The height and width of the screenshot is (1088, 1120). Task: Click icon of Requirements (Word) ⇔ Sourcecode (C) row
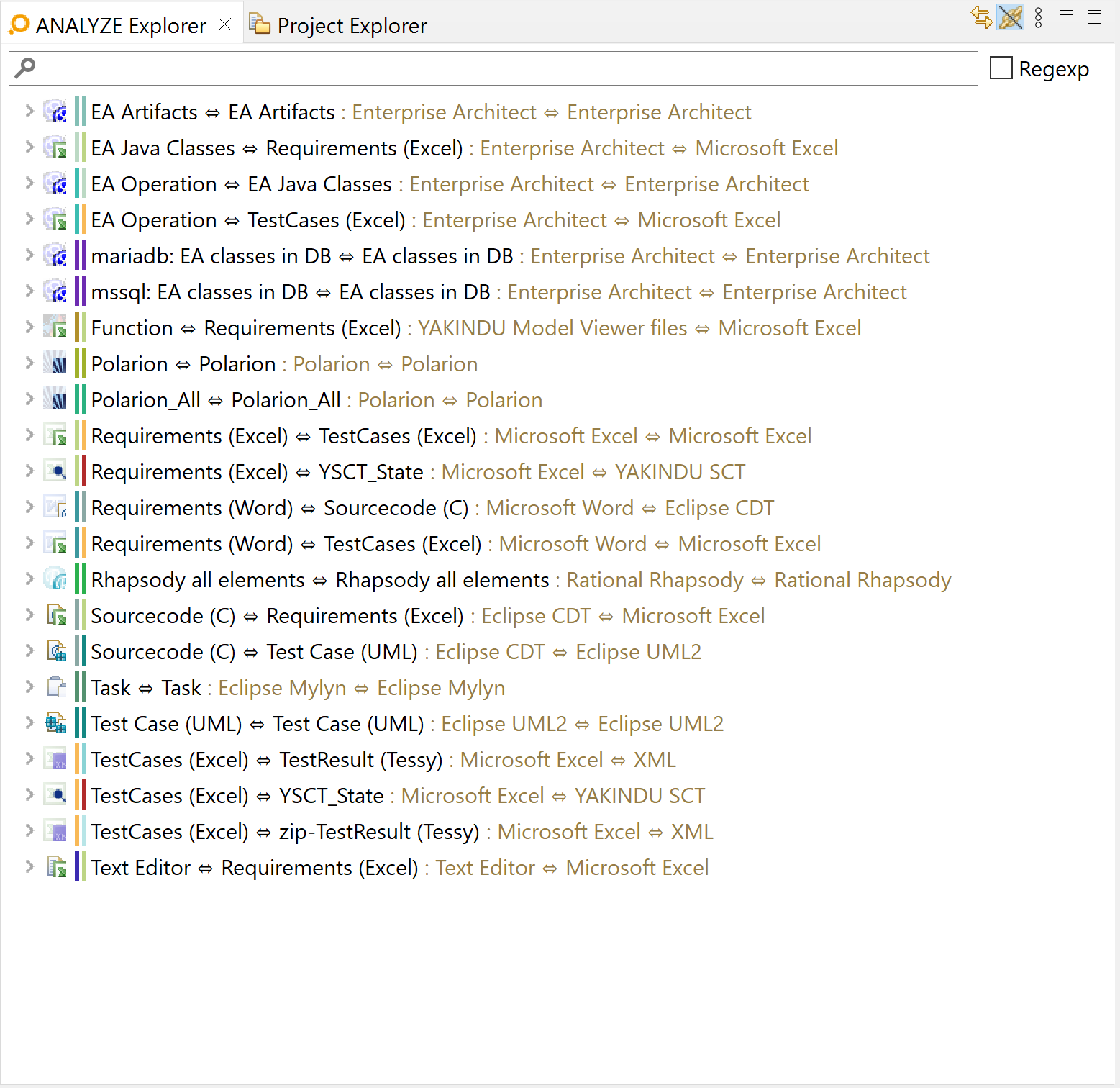click(55, 507)
